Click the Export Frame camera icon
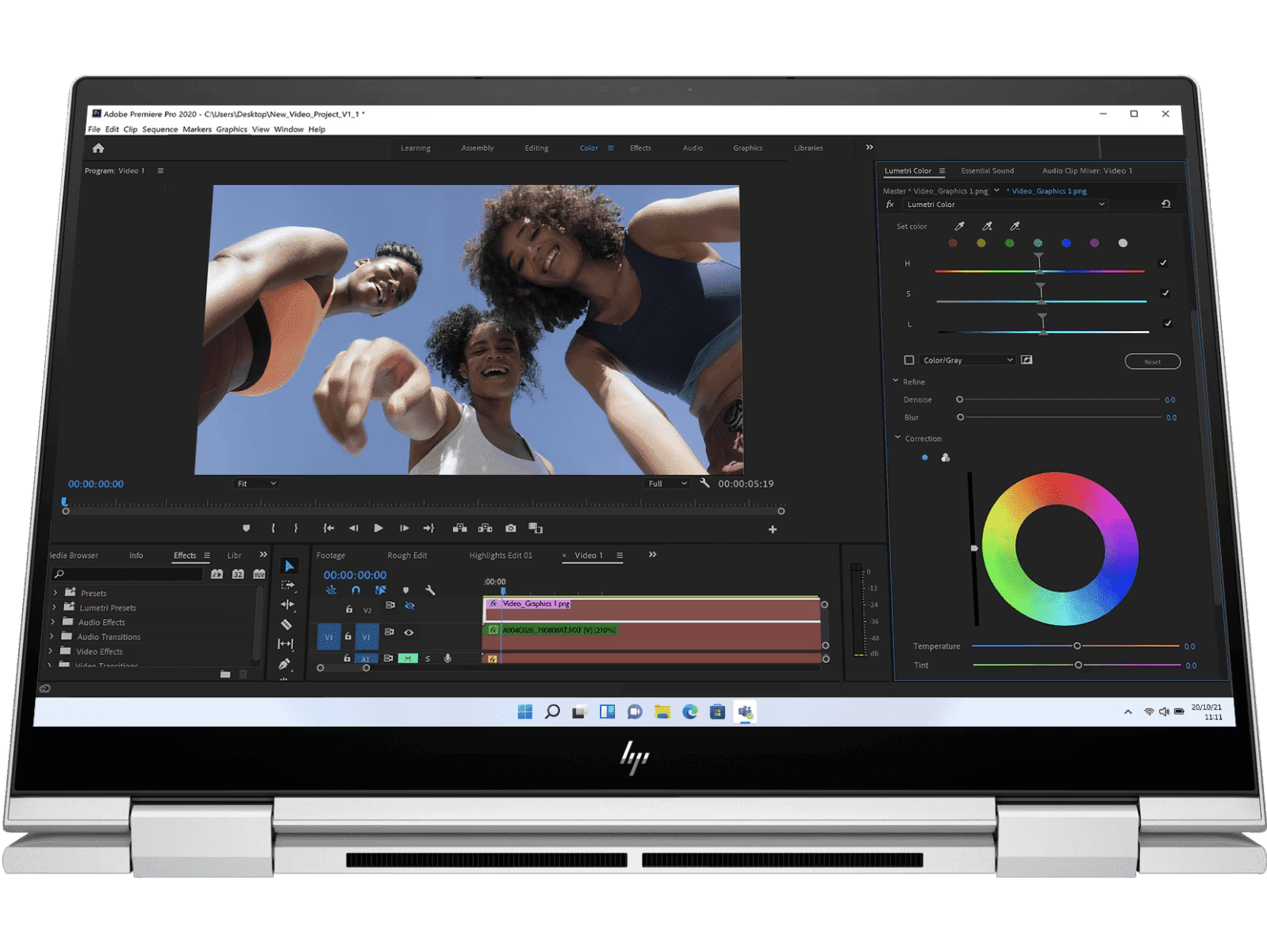Screen dimensions: 1267x952 click(510, 528)
